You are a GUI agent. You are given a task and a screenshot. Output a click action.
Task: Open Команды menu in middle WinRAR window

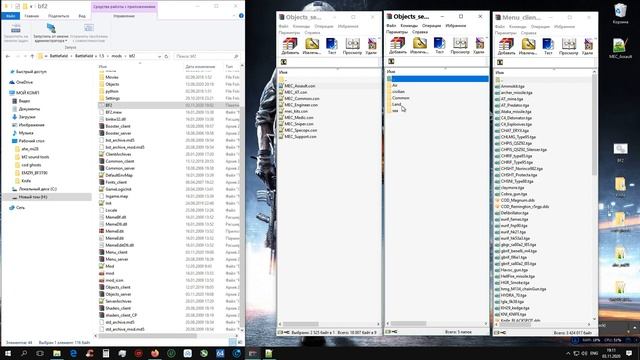point(409,26)
